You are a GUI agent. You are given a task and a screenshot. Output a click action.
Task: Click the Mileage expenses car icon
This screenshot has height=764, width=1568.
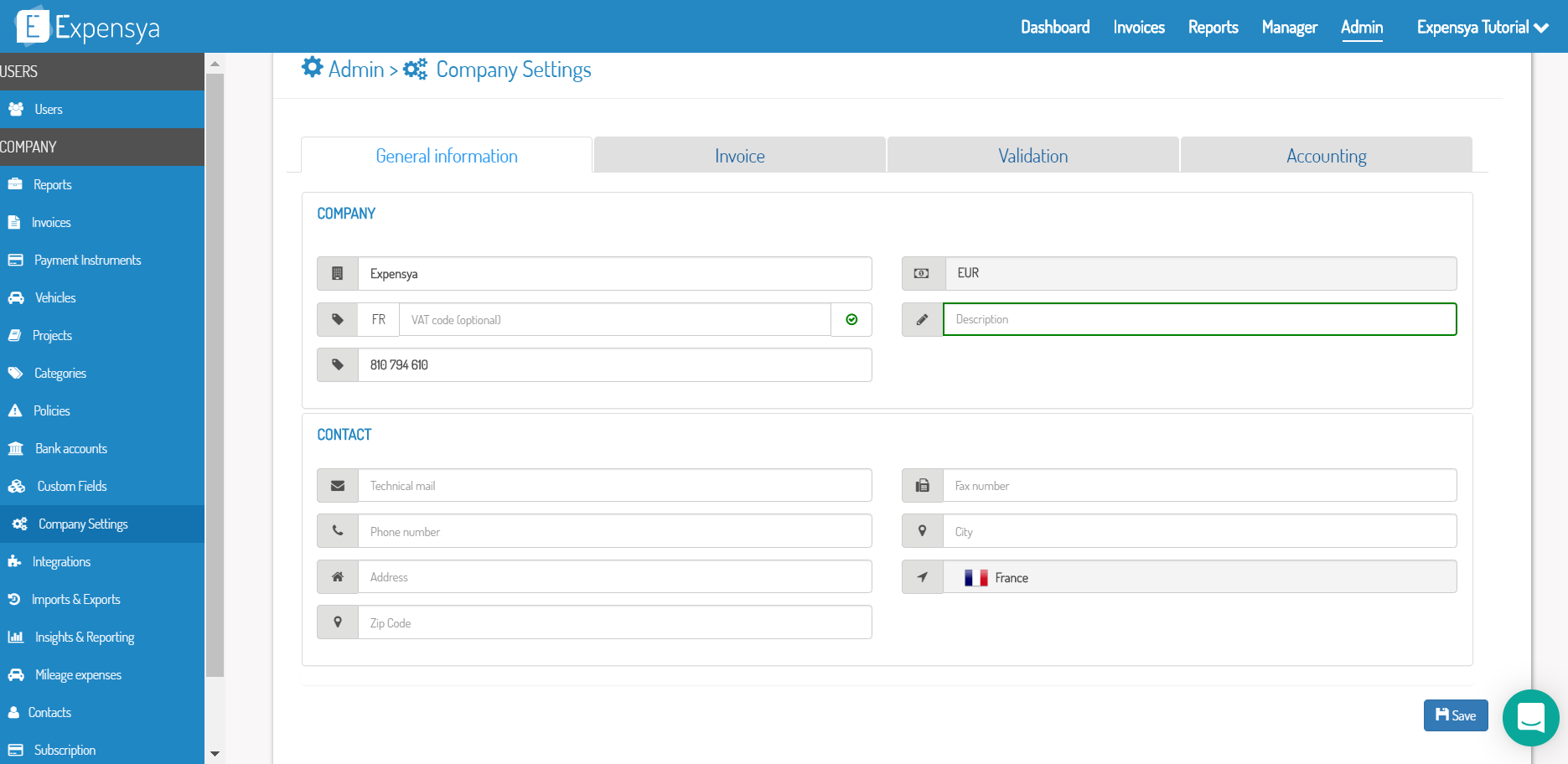pyautogui.click(x=16, y=674)
